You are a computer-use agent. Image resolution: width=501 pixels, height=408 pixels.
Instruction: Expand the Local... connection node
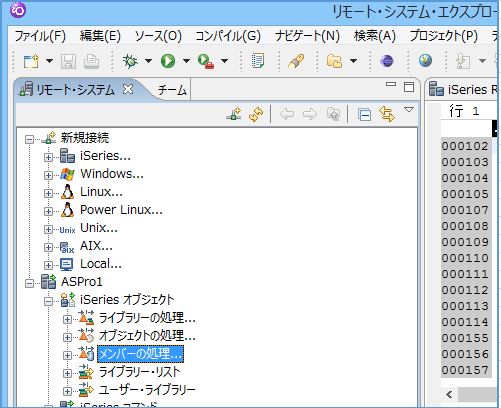(48, 265)
